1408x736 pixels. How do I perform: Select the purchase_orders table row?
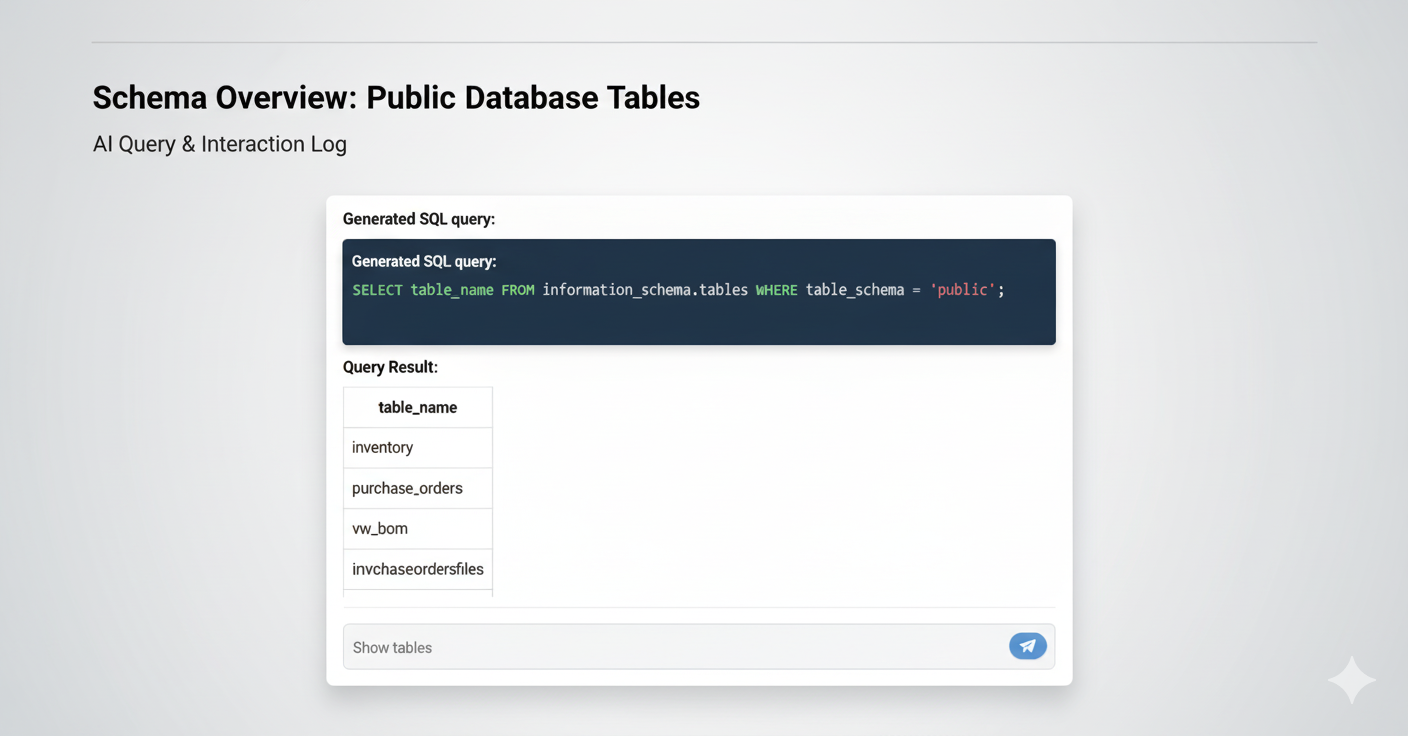coord(417,488)
